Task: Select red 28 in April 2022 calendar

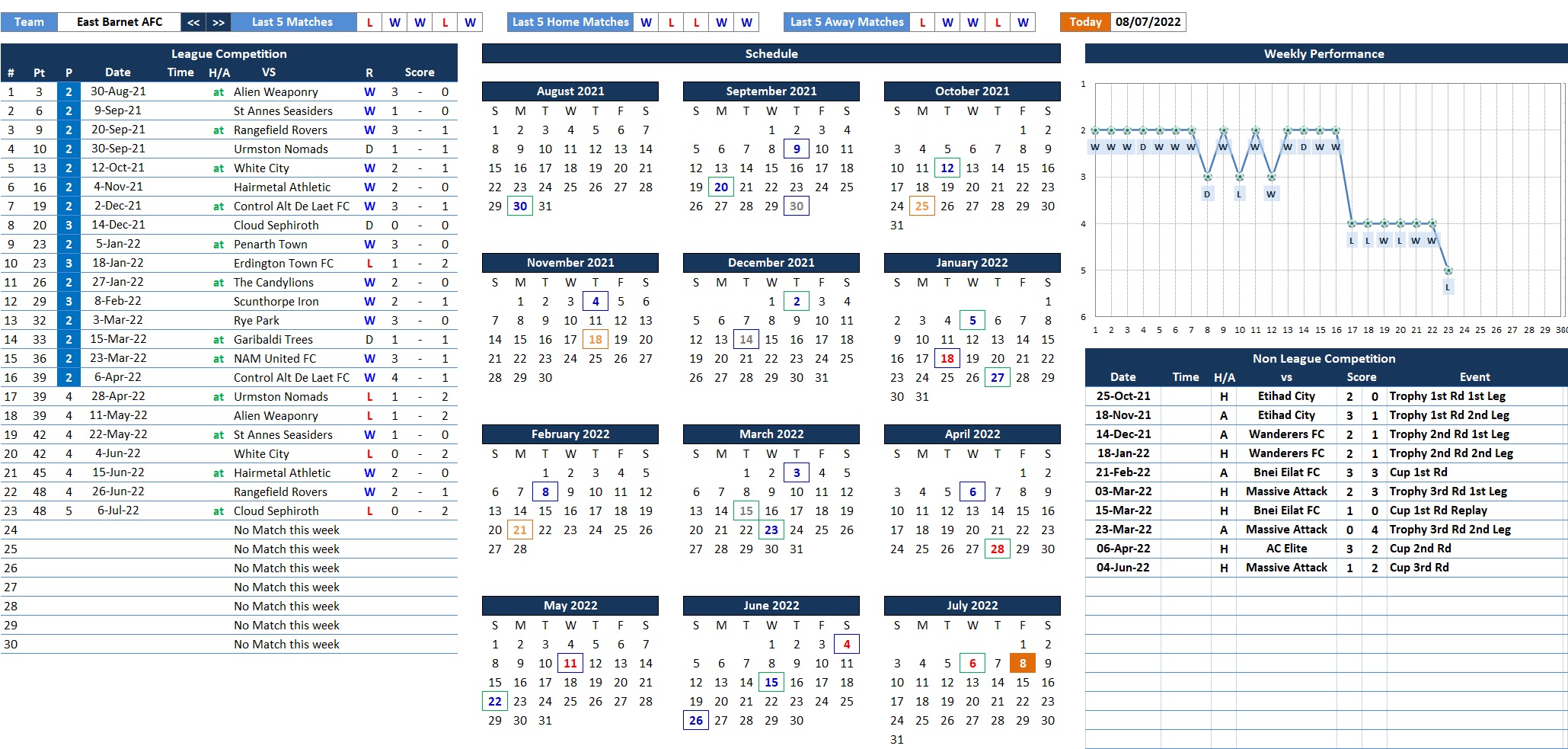Action: [x=997, y=549]
